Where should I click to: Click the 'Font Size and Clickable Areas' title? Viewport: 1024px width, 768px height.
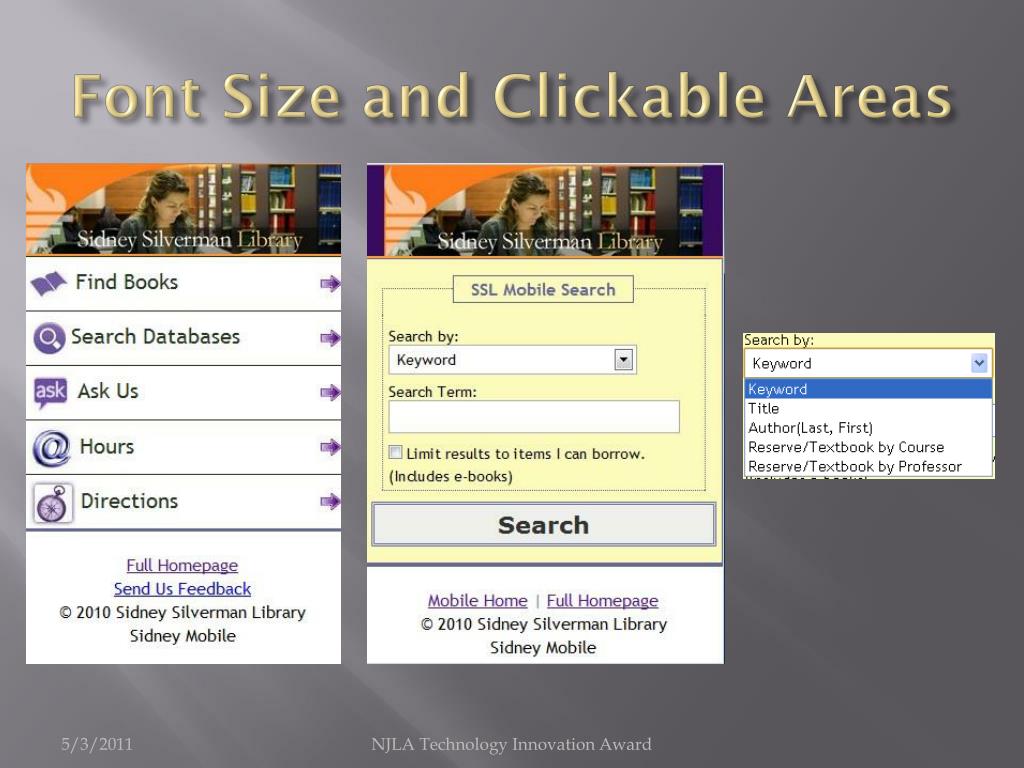point(512,96)
